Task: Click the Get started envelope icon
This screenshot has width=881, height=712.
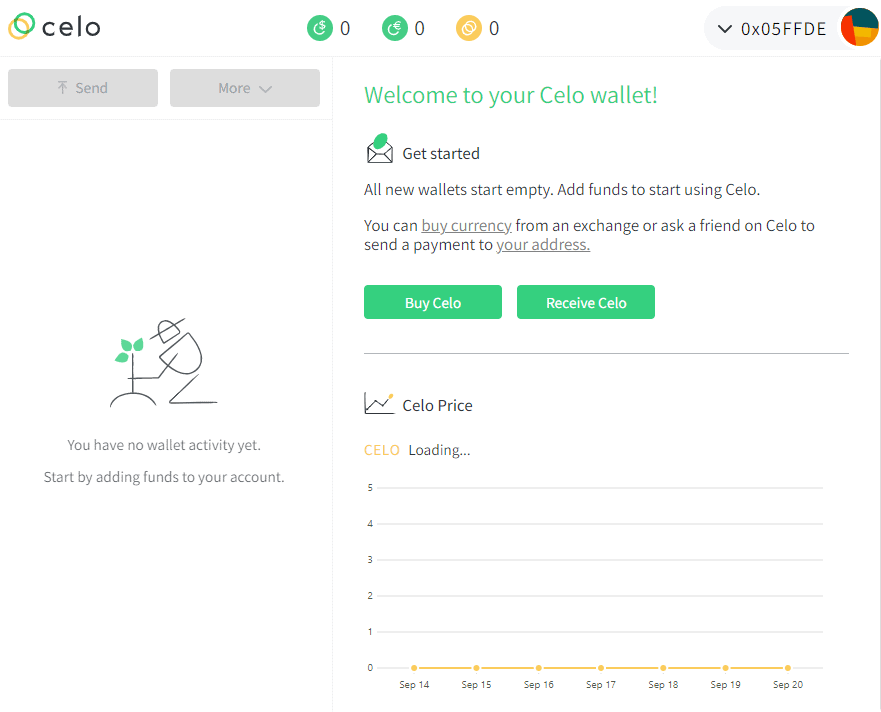Action: coord(379,150)
